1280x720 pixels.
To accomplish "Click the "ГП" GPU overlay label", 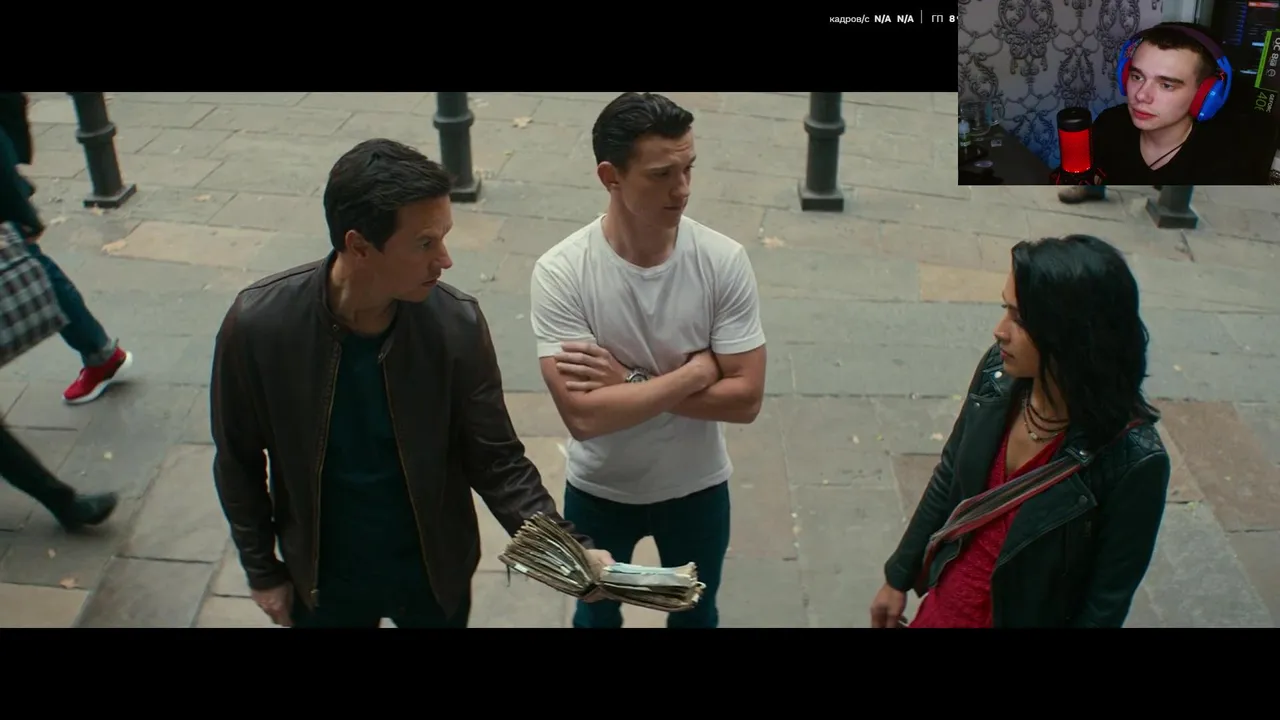I will (x=937, y=19).
